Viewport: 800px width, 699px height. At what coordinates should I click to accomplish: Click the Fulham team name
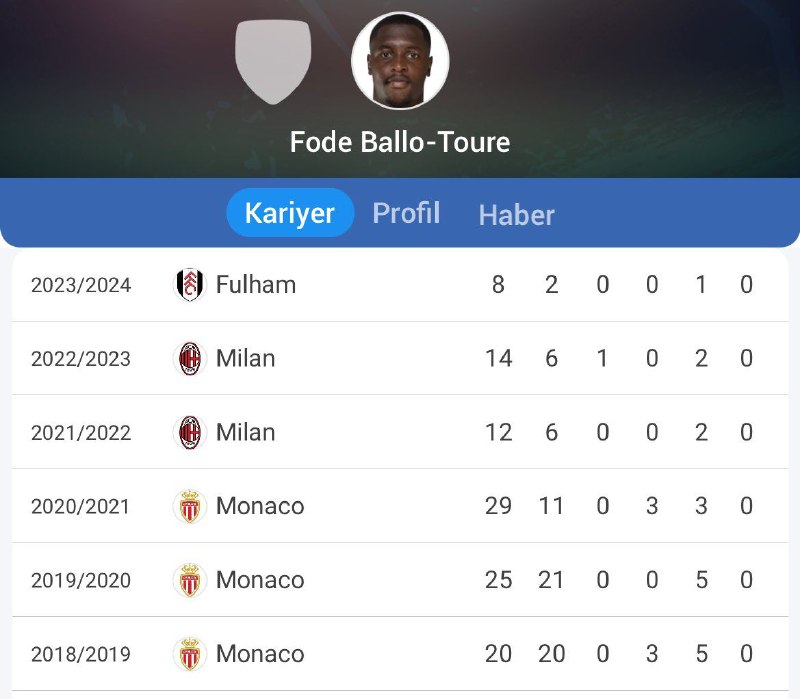tap(256, 285)
